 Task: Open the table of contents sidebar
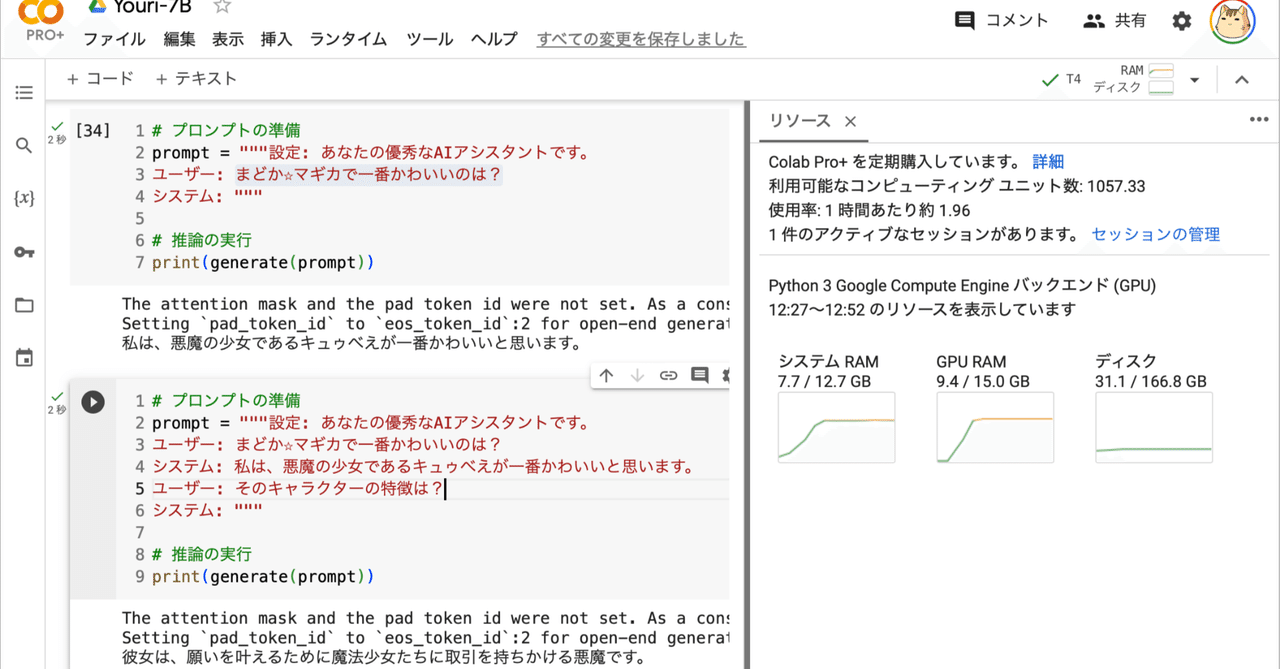tap(24, 92)
